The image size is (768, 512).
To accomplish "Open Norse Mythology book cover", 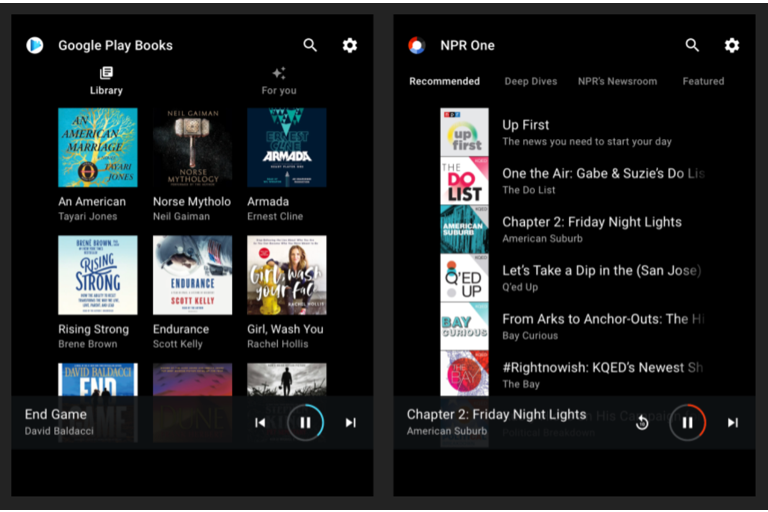I will pos(192,147).
